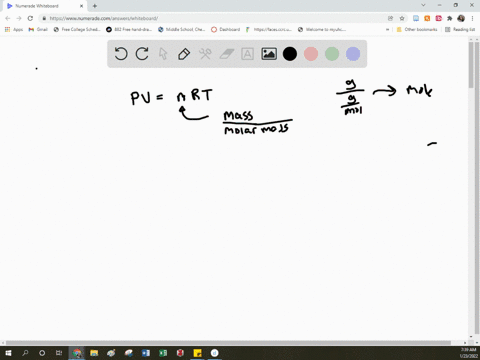
Task: Click the browser back arrow
Action: tap(8, 18)
